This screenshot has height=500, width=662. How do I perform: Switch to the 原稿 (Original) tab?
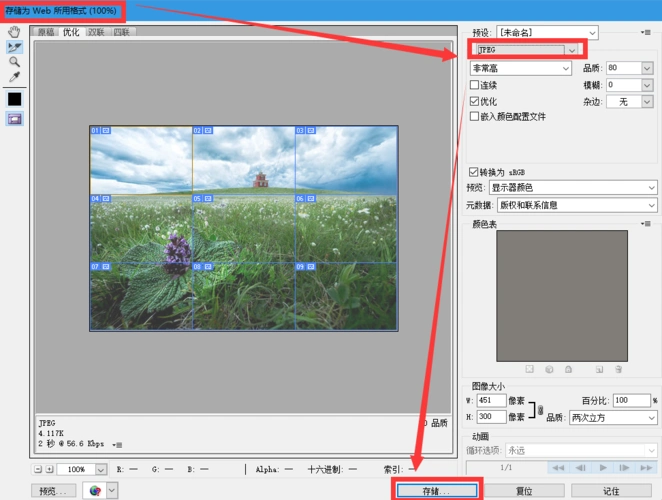click(45, 32)
